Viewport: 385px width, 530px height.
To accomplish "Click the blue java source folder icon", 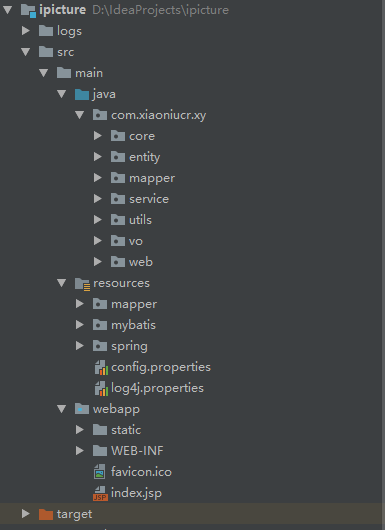I will click(x=81, y=94).
